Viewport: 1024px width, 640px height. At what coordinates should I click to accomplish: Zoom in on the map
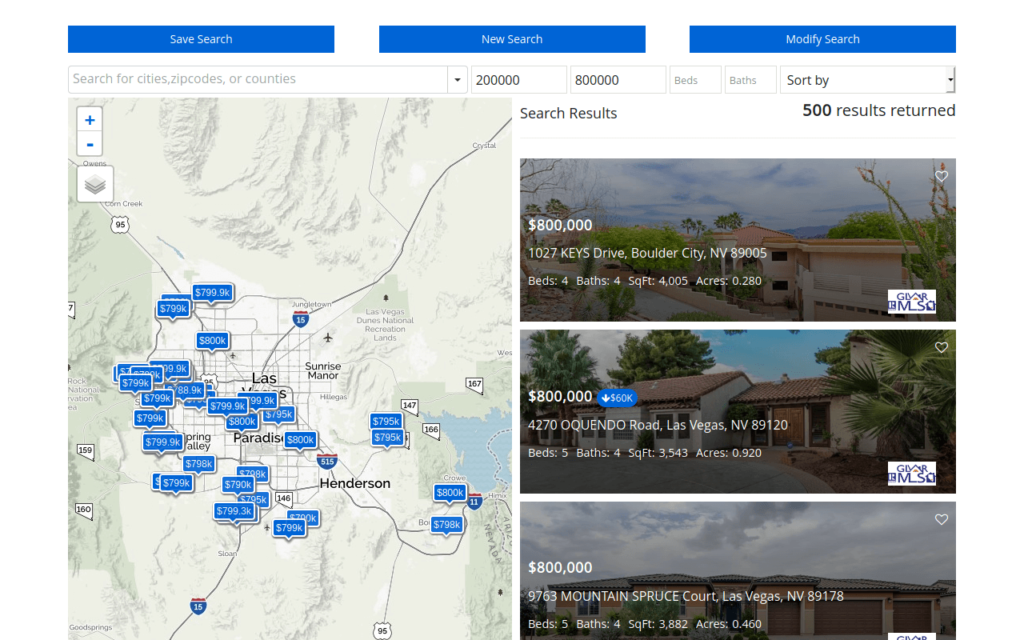coord(89,120)
